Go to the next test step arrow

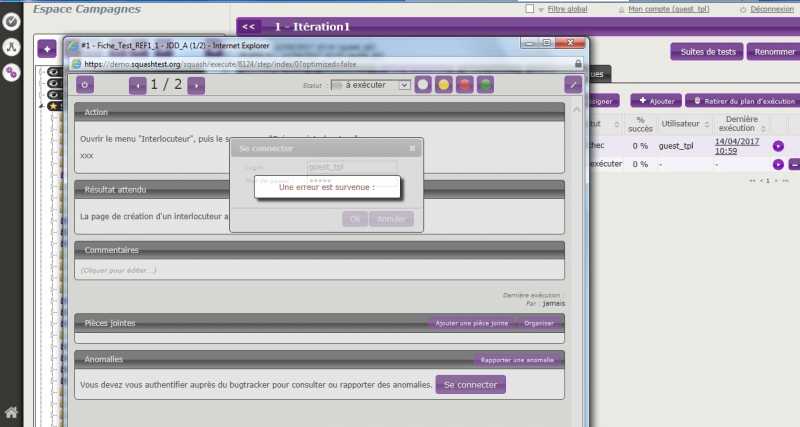[x=197, y=85]
